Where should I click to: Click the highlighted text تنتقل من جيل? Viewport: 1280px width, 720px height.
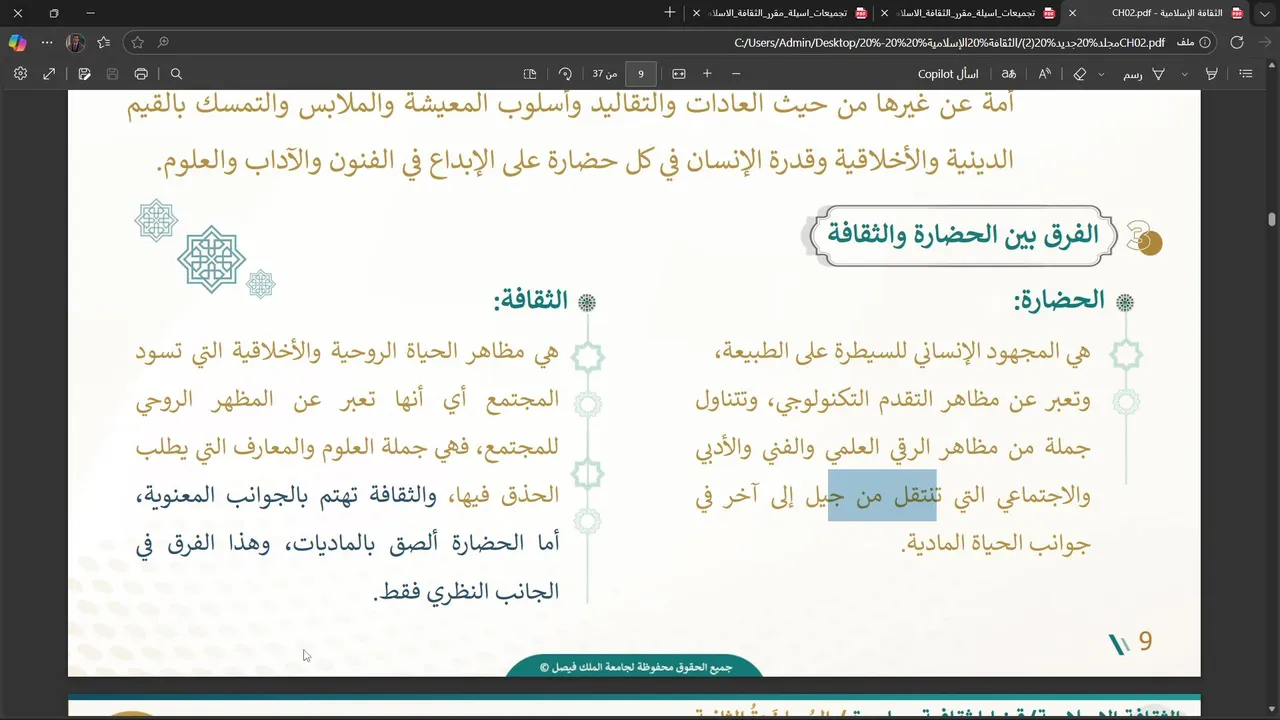click(882, 495)
